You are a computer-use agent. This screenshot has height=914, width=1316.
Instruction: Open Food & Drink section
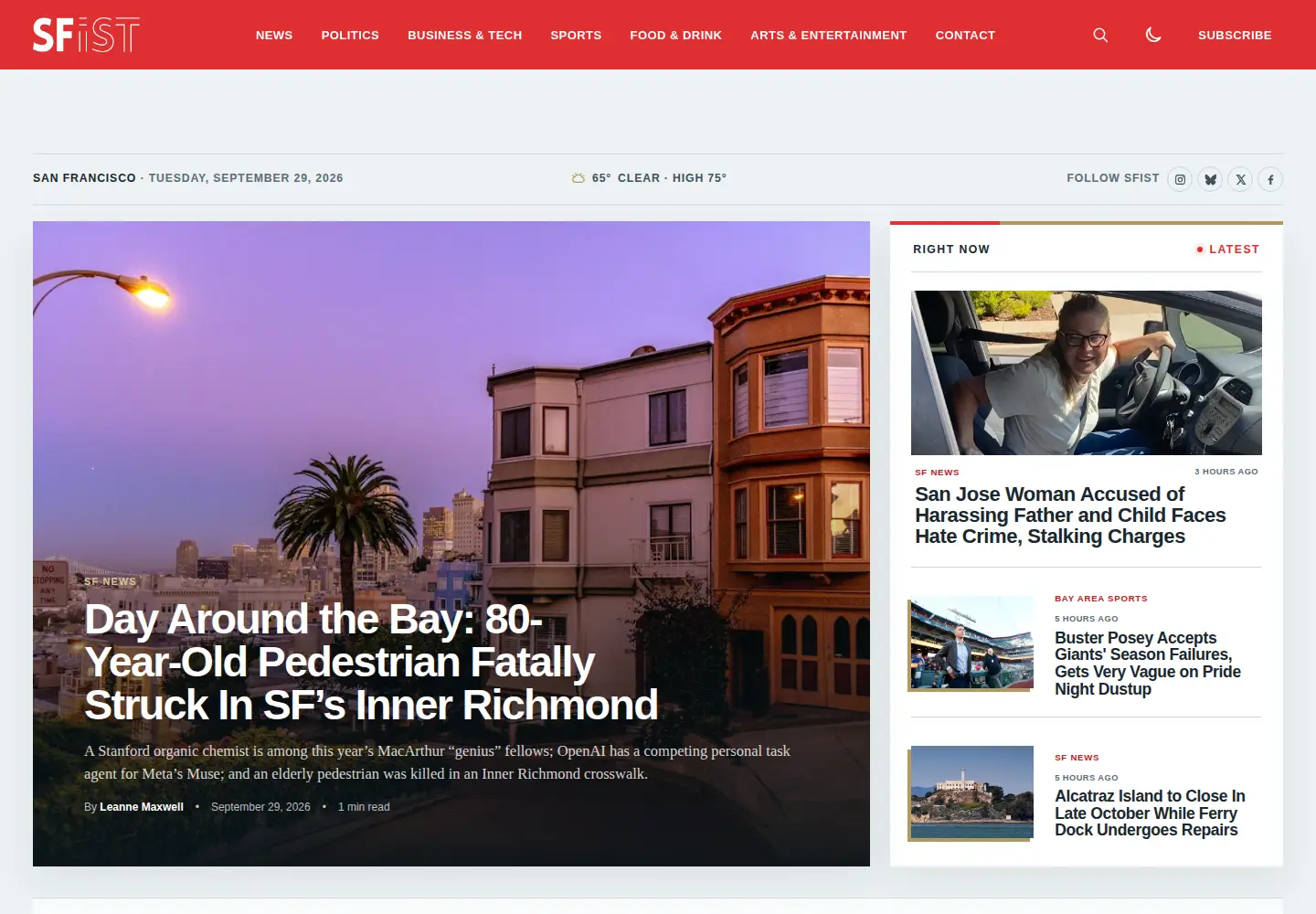[675, 35]
